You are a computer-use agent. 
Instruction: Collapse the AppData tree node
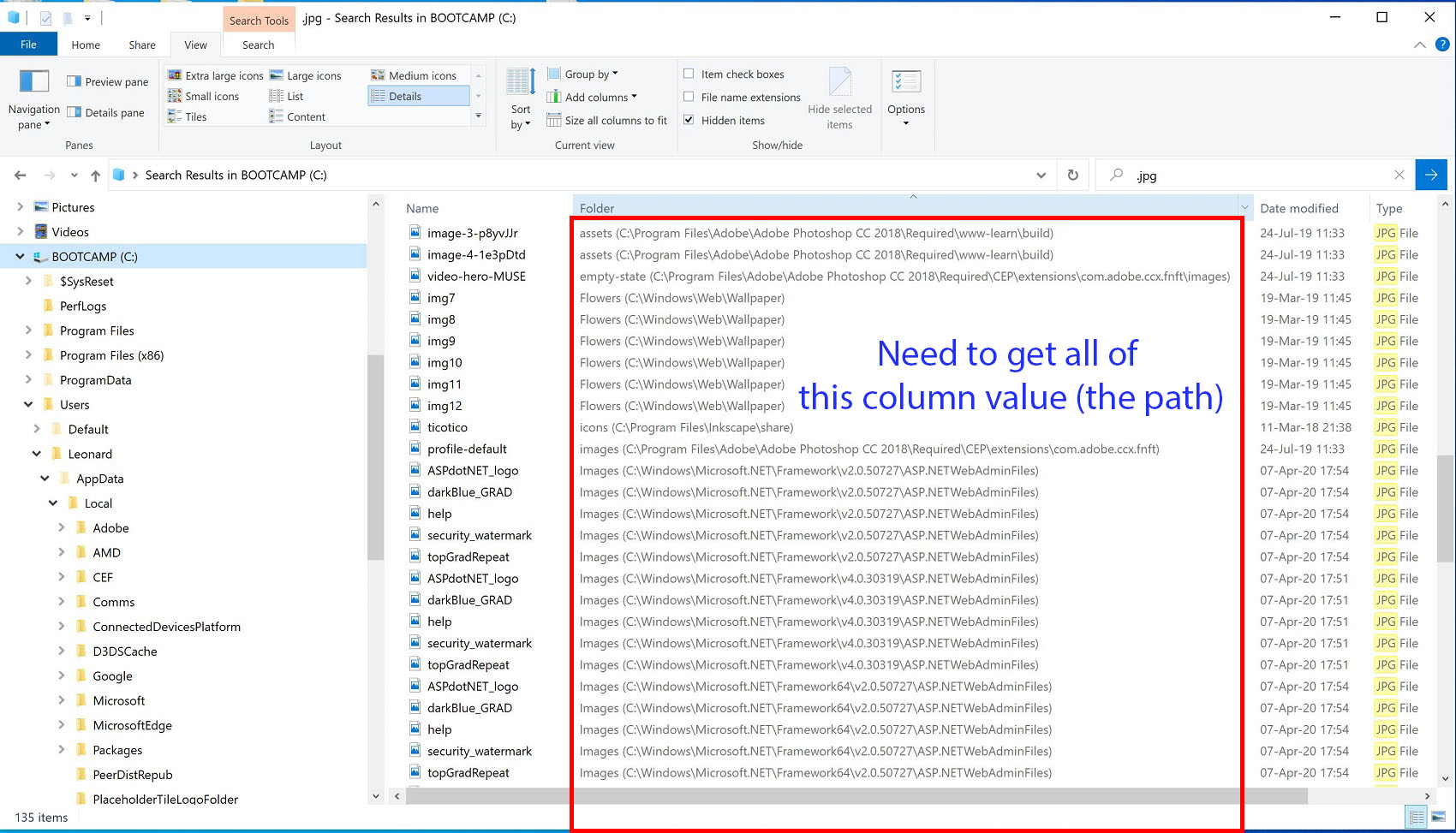click(x=45, y=479)
